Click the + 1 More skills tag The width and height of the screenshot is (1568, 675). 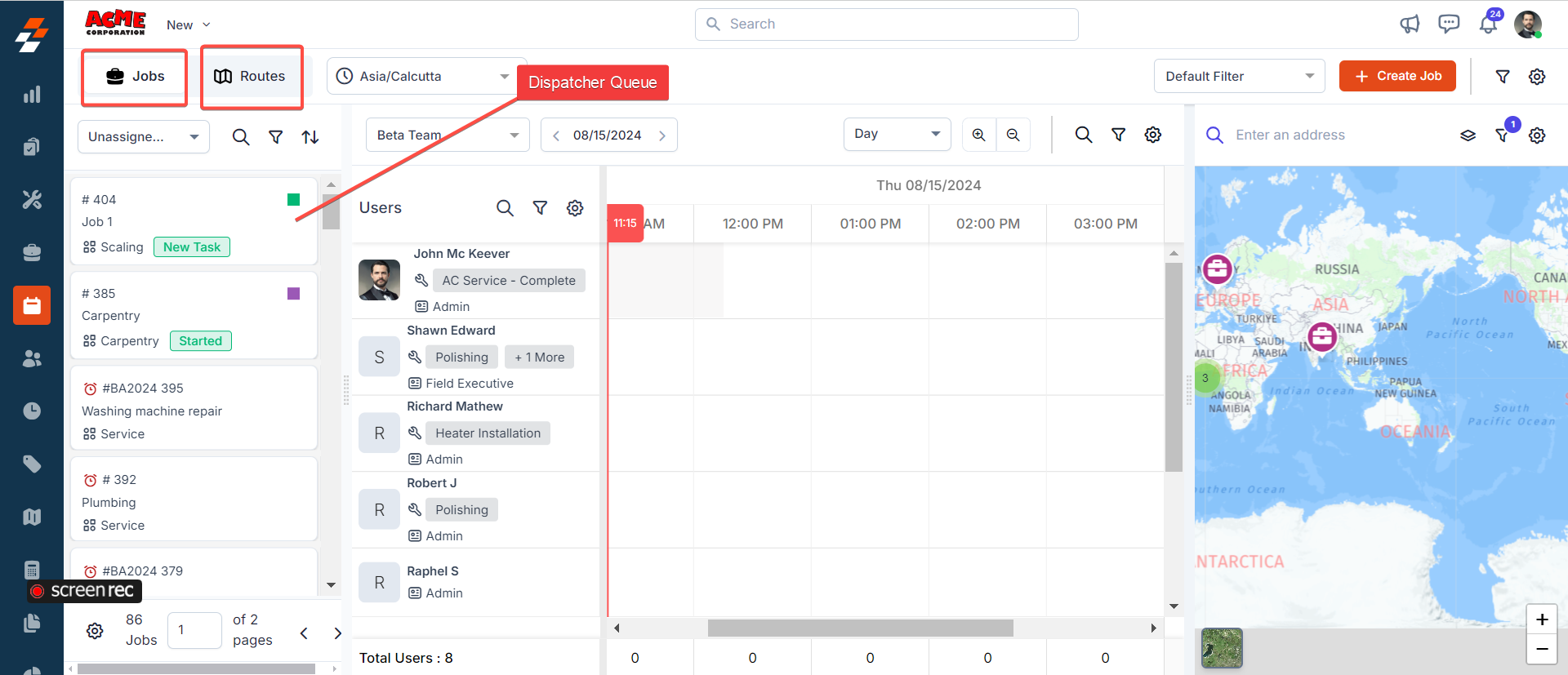(x=539, y=357)
